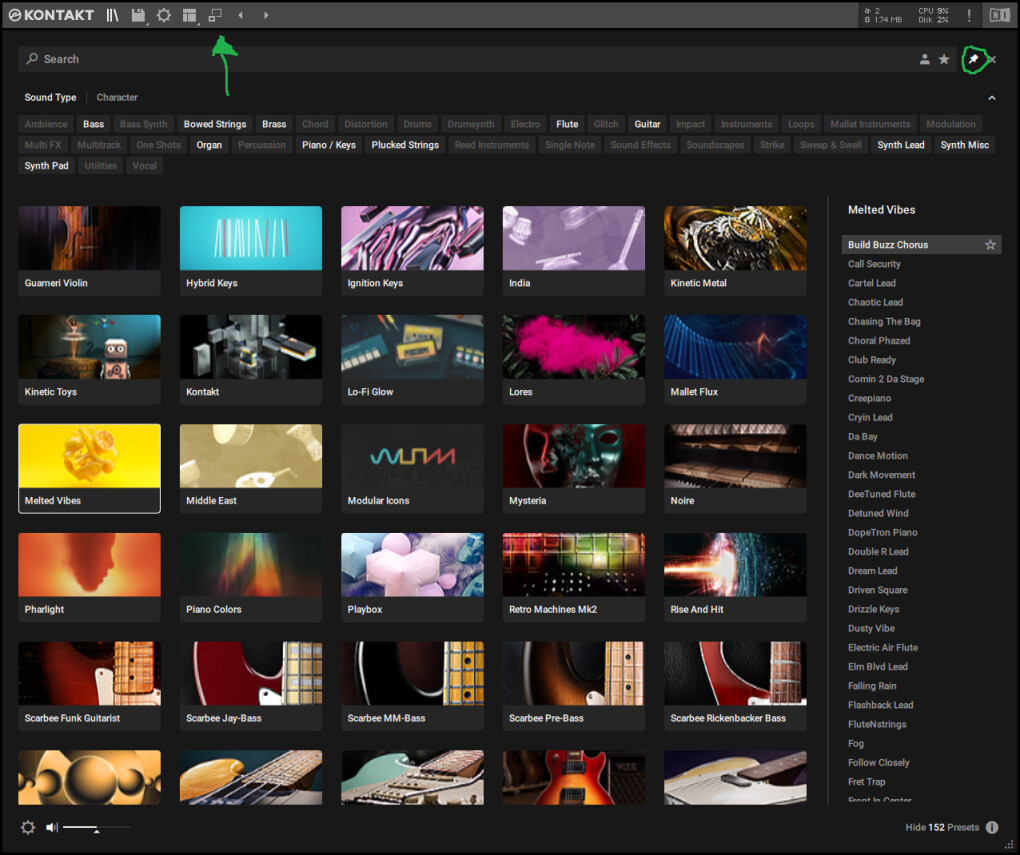Mute preview with the speaker icon
This screenshot has width=1020, height=855.
pyautogui.click(x=52, y=827)
